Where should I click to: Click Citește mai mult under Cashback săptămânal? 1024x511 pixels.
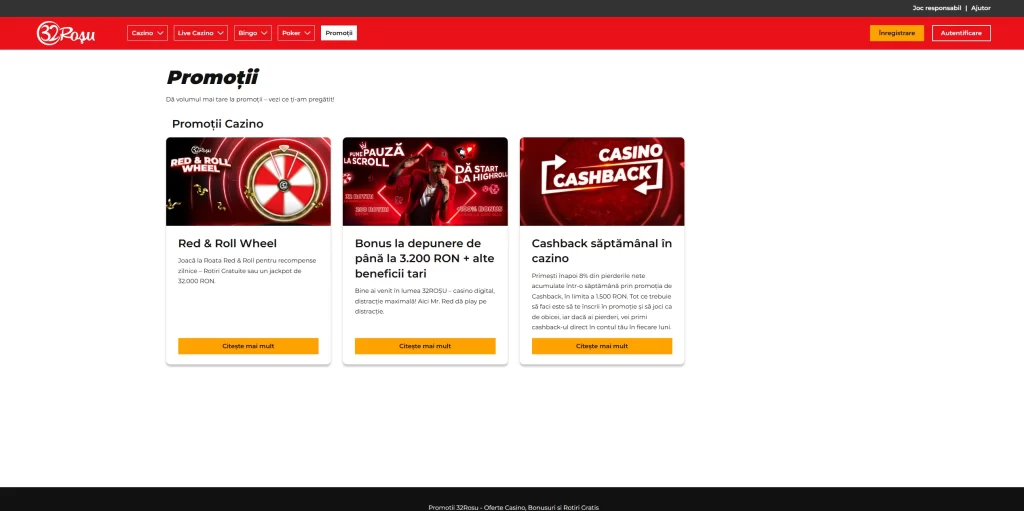pyautogui.click(x=602, y=346)
